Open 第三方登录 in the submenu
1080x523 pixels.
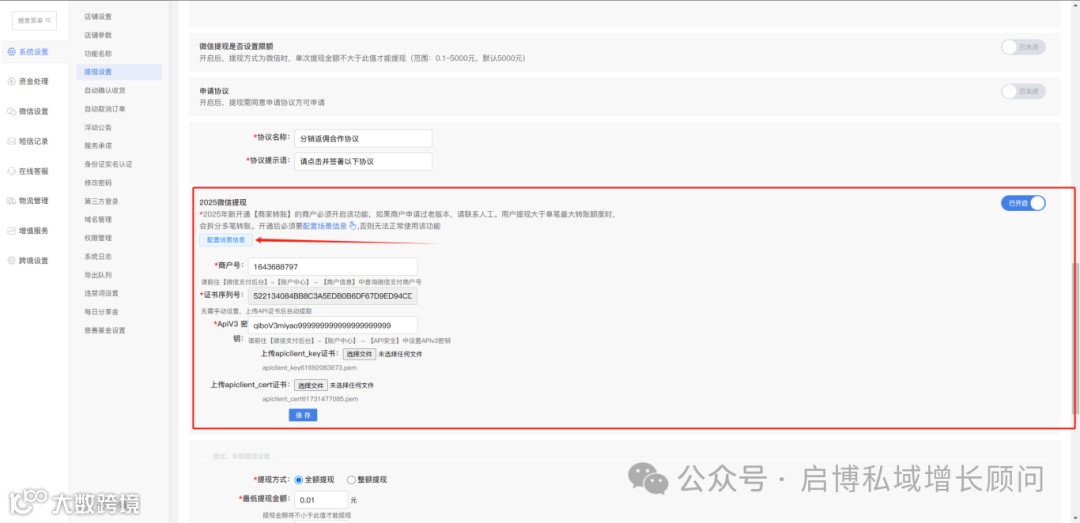101,201
